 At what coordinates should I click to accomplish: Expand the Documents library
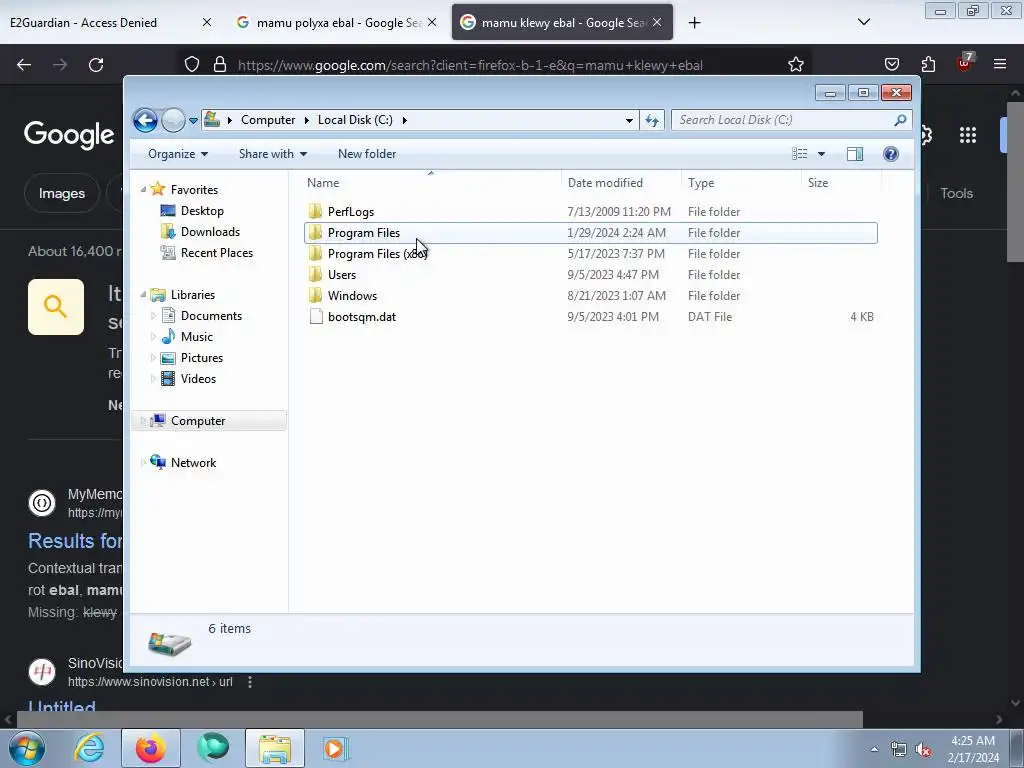153,316
